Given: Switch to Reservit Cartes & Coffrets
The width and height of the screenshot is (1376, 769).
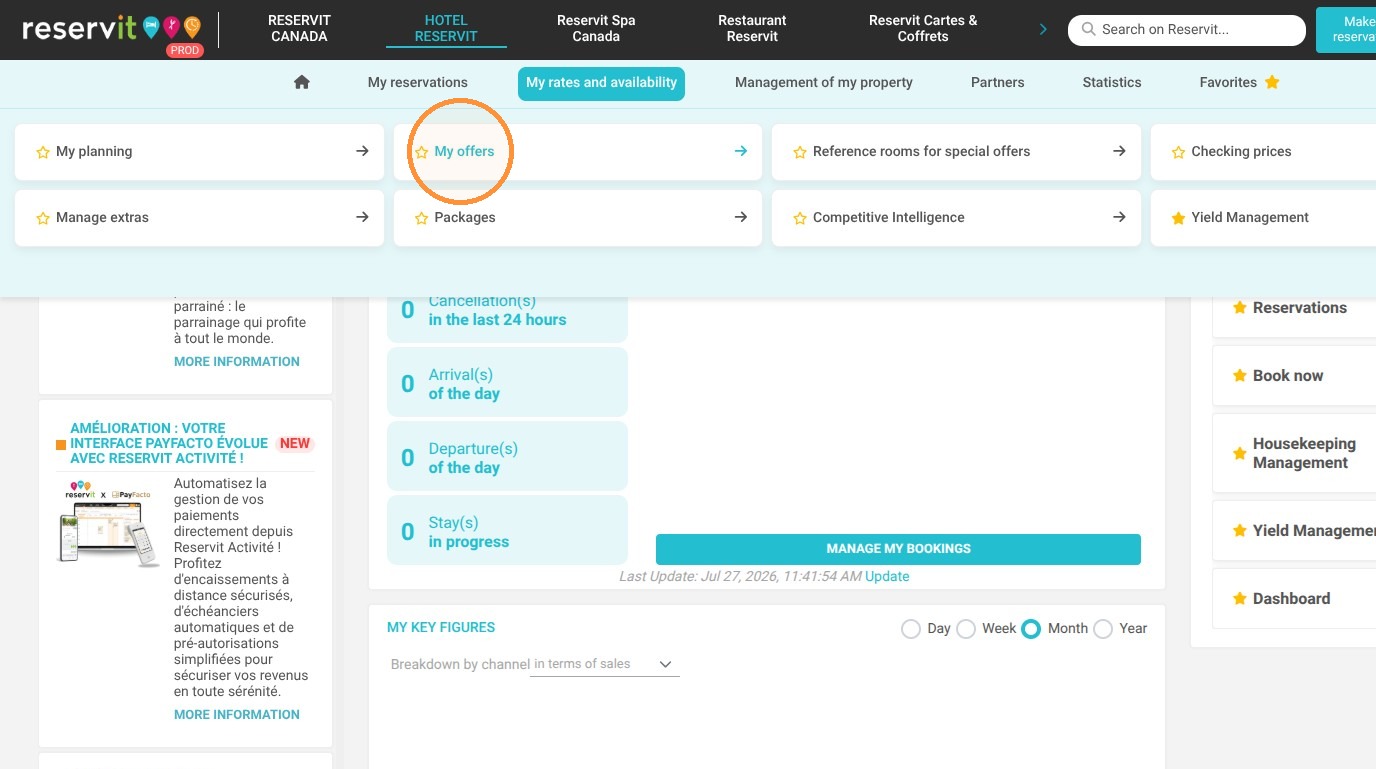Looking at the screenshot, I should [x=923, y=28].
